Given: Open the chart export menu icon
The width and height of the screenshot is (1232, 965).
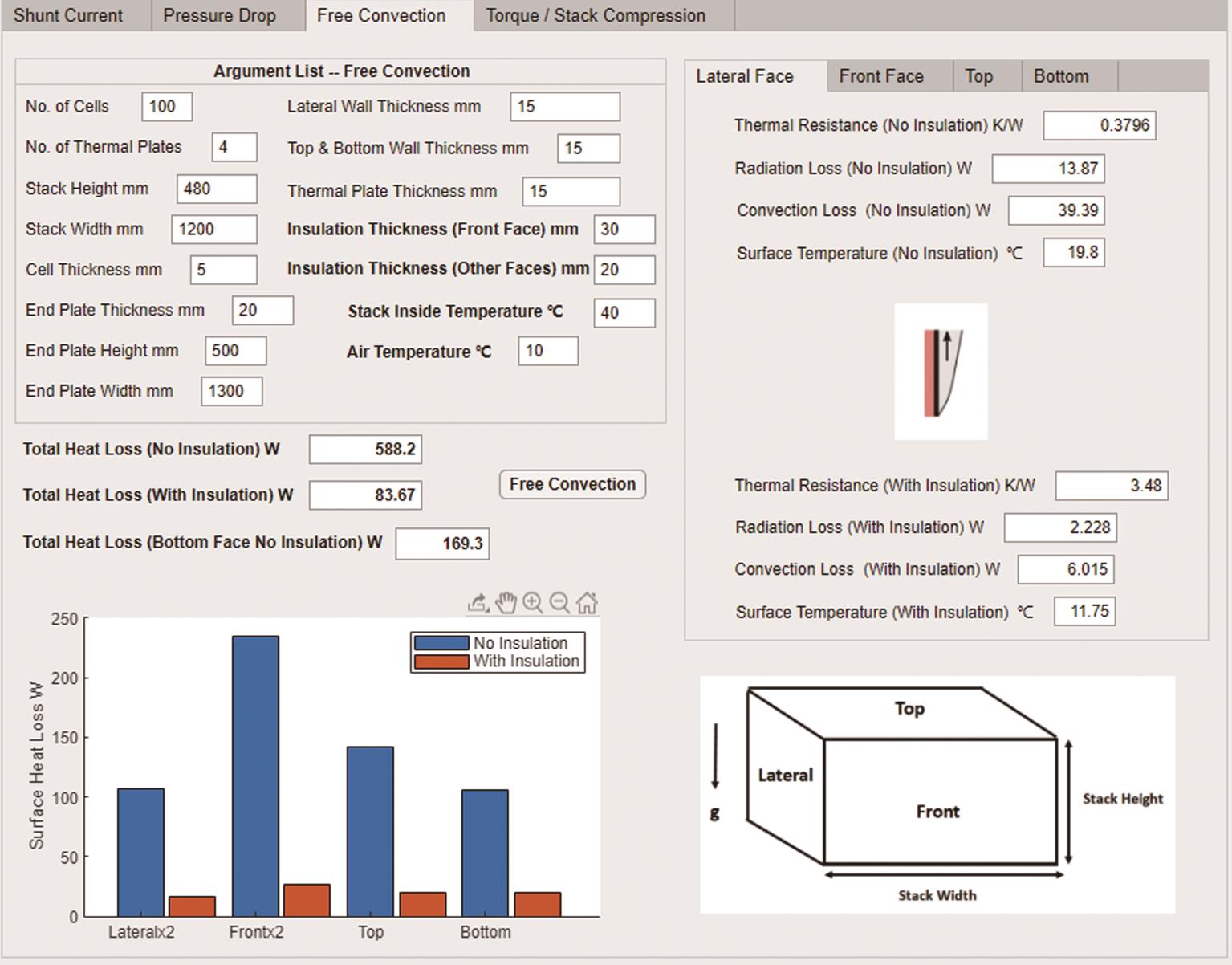Looking at the screenshot, I should coord(478,602).
